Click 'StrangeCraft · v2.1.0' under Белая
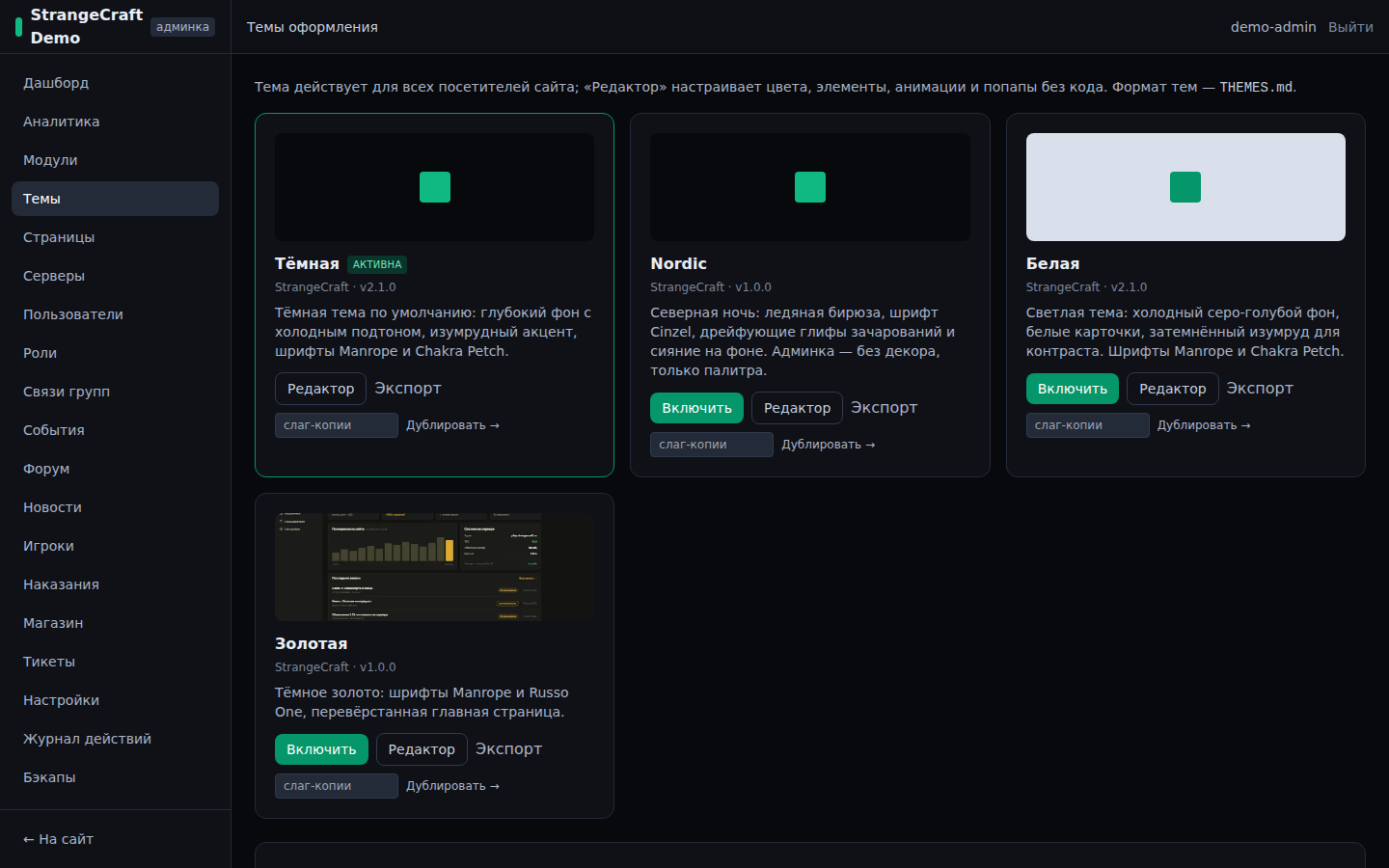Screen dimensions: 1389x868 (1086, 287)
